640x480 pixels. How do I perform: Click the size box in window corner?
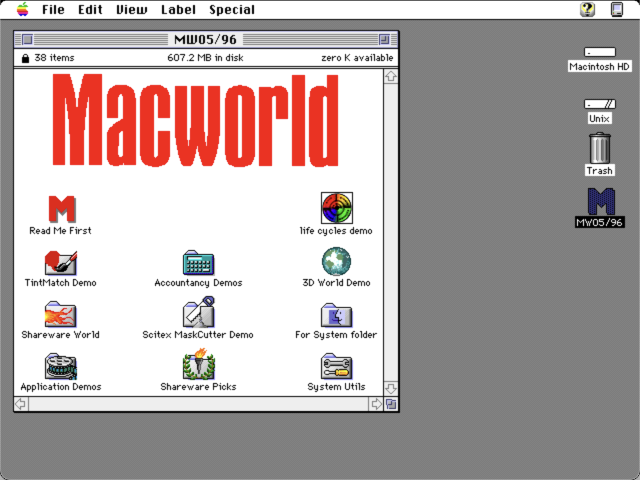[x=391, y=404]
